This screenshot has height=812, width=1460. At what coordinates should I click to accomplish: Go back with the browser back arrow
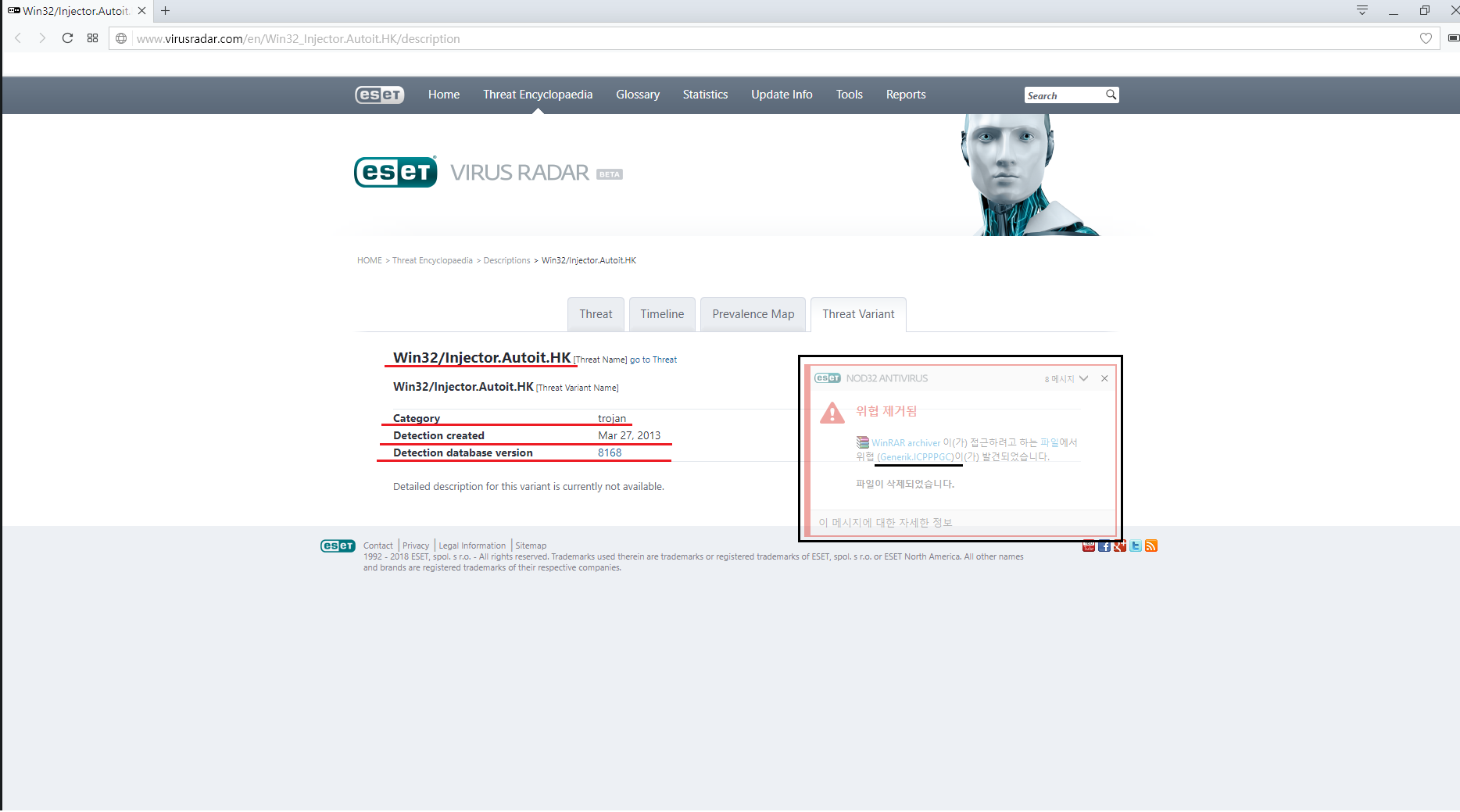(x=18, y=38)
